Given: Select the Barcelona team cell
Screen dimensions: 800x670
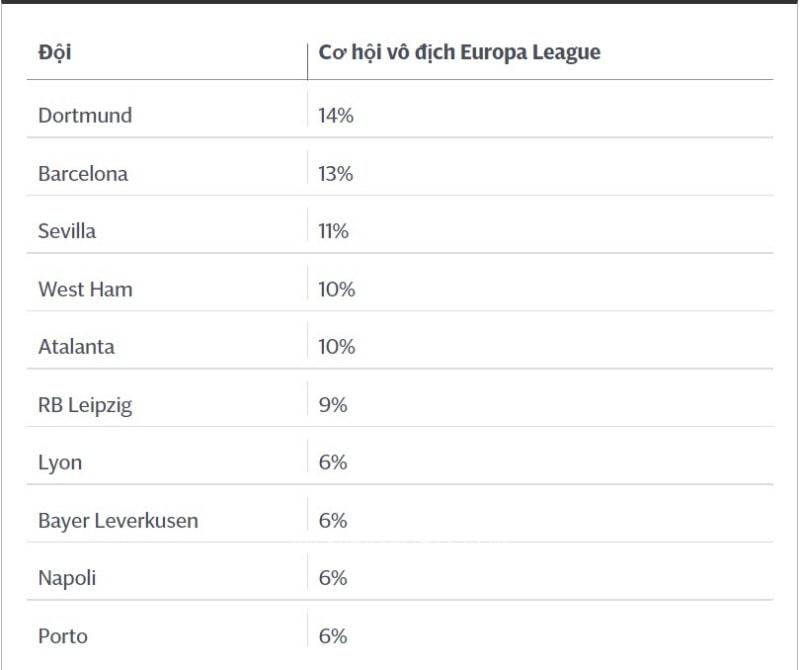Looking at the screenshot, I should [83, 173].
